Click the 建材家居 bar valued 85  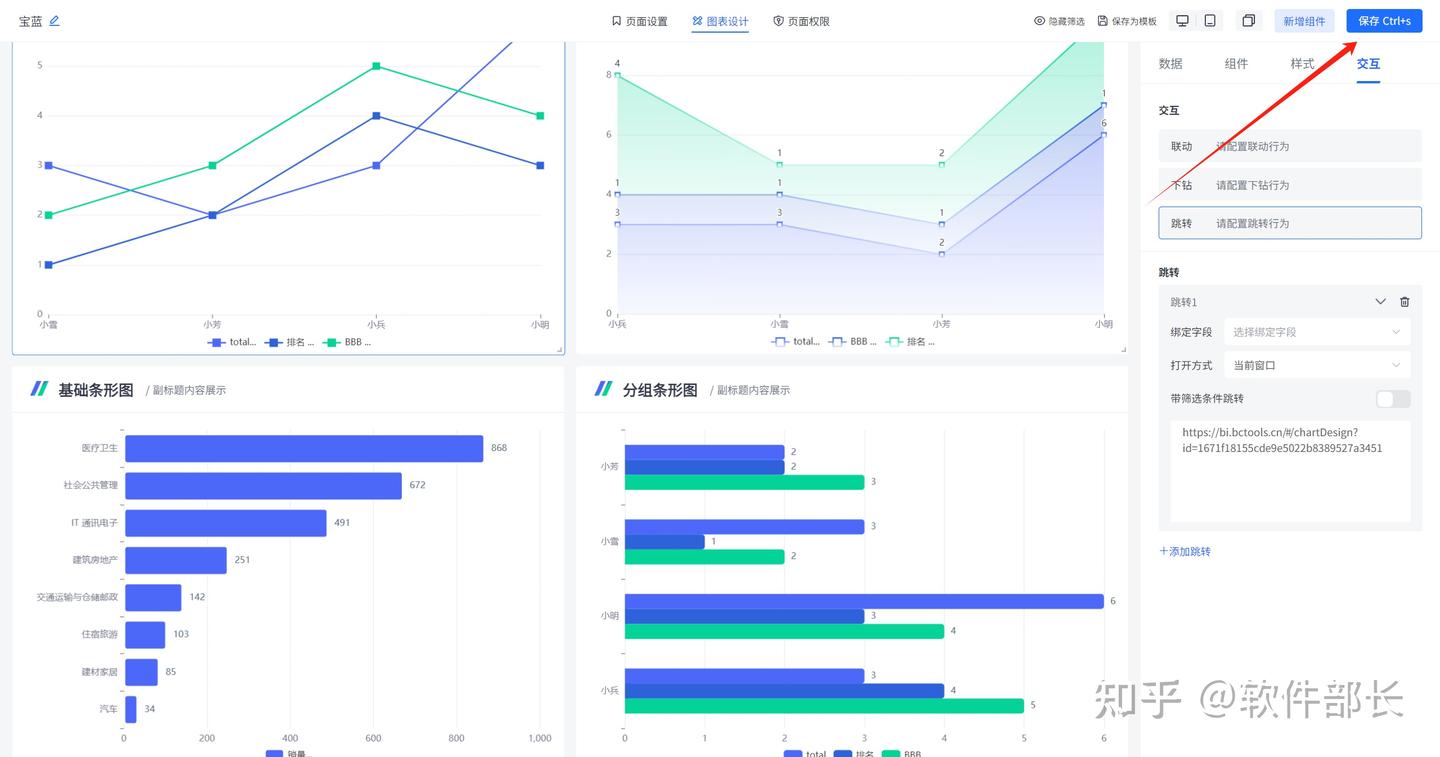point(141,672)
